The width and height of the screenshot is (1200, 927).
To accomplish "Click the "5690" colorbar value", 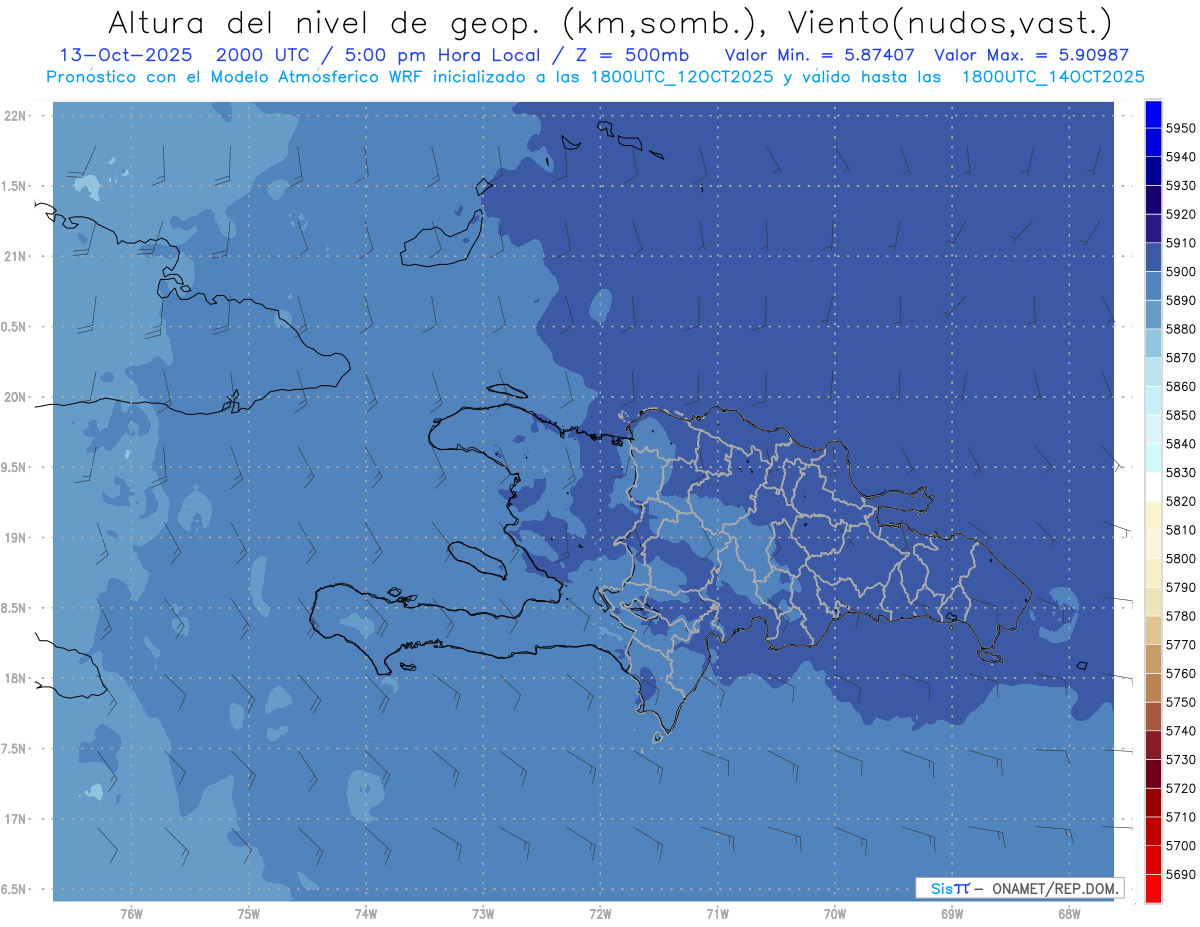I will click(1181, 874).
